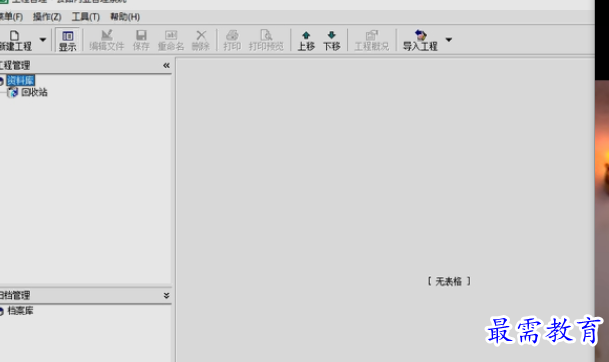Move item up with 上移
The height and width of the screenshot is (362, 609).
point(306,40)
